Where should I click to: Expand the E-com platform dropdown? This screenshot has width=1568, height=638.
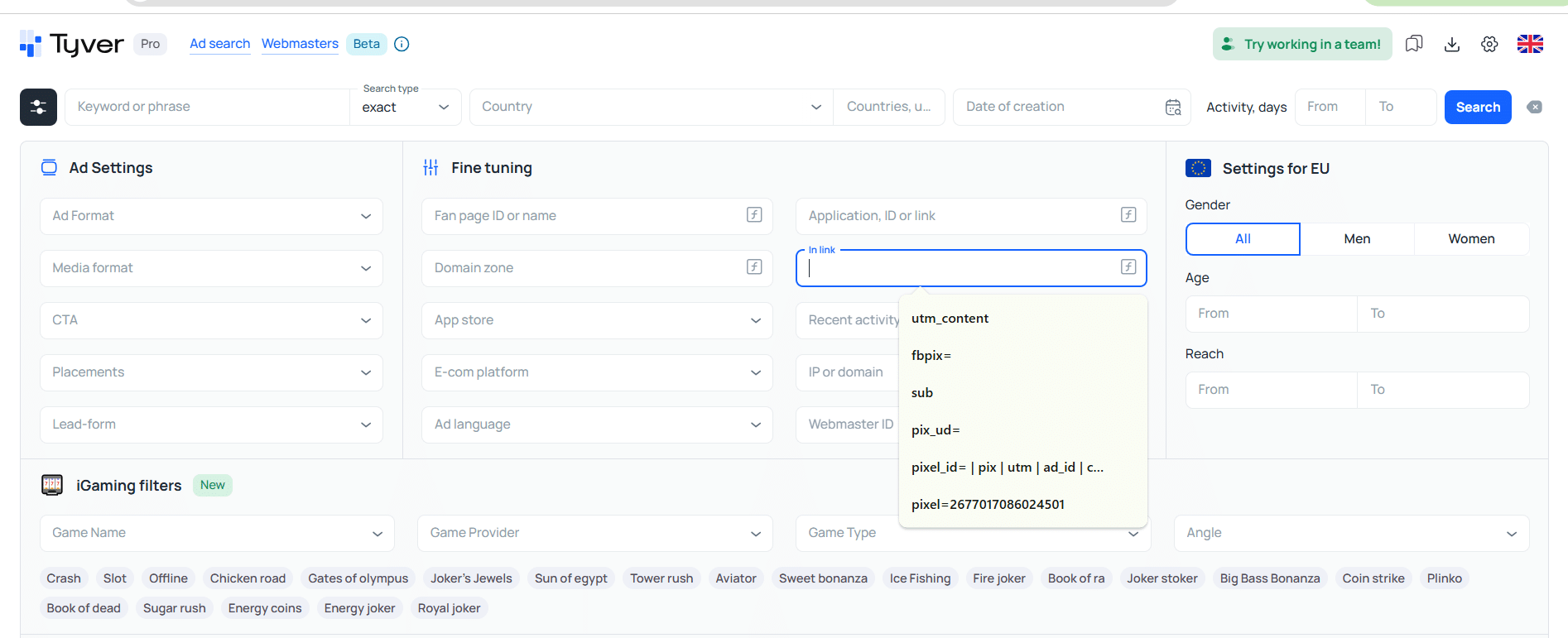pyautogui.click(x=597, y=372)
